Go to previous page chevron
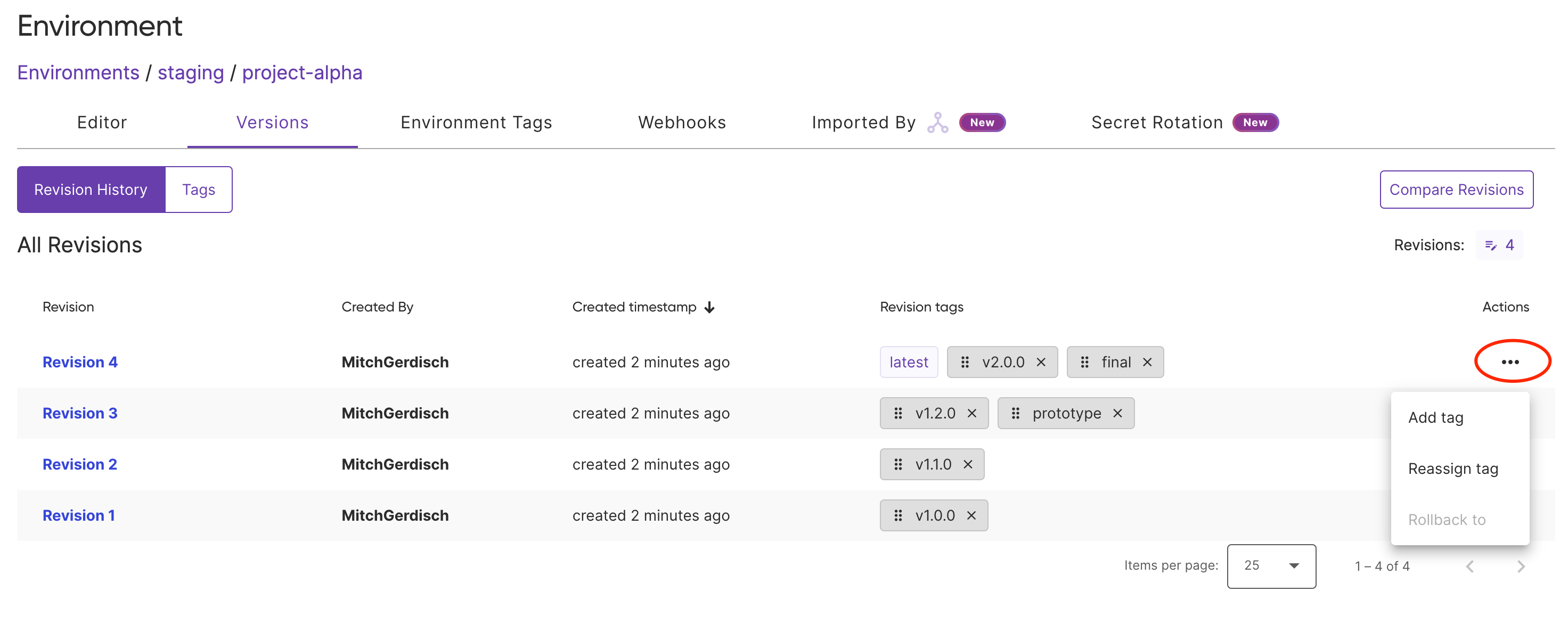This screenshot has width=1568, height=624. click(1469, 566)
